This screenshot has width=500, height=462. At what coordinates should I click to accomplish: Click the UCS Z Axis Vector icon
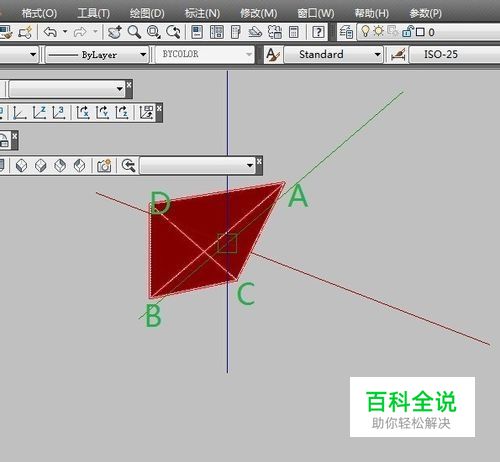tap(39, 113)
